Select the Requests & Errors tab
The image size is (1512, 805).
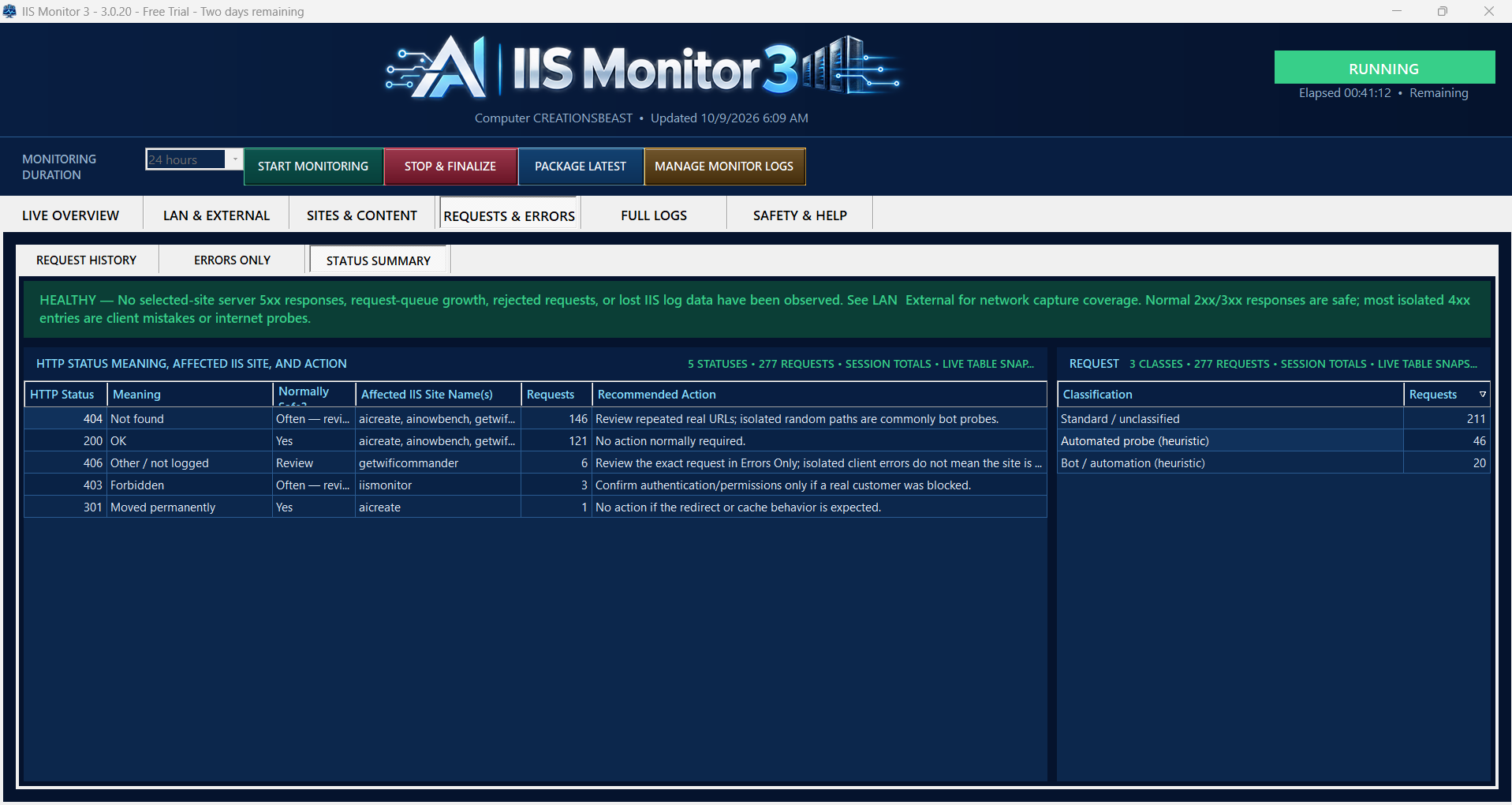coord(510,215)
